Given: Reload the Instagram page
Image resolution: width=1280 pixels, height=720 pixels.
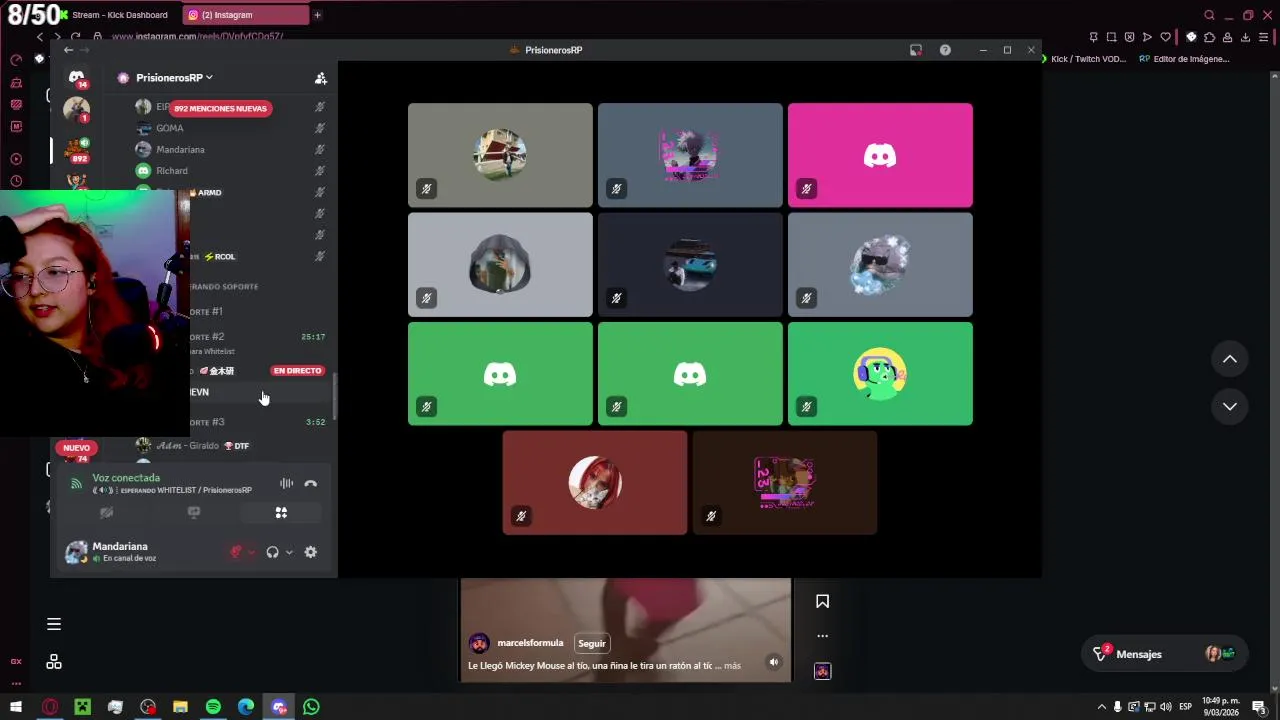Looking at the screenshot, I should (x=75, y=37).
